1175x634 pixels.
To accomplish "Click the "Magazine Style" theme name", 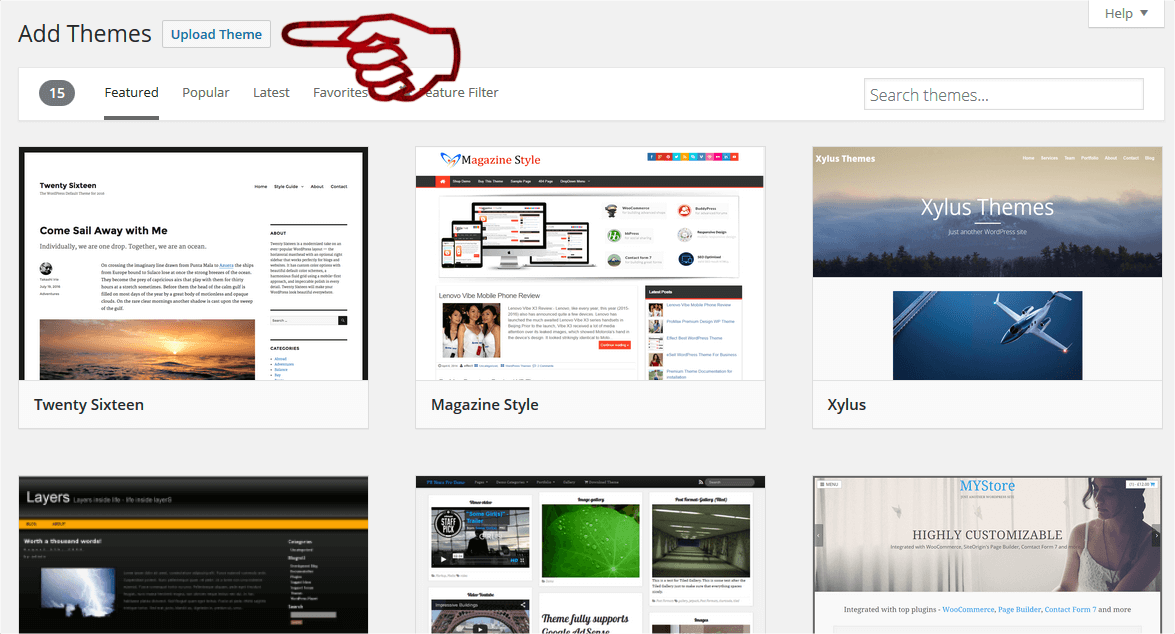I will pos(485,405).
